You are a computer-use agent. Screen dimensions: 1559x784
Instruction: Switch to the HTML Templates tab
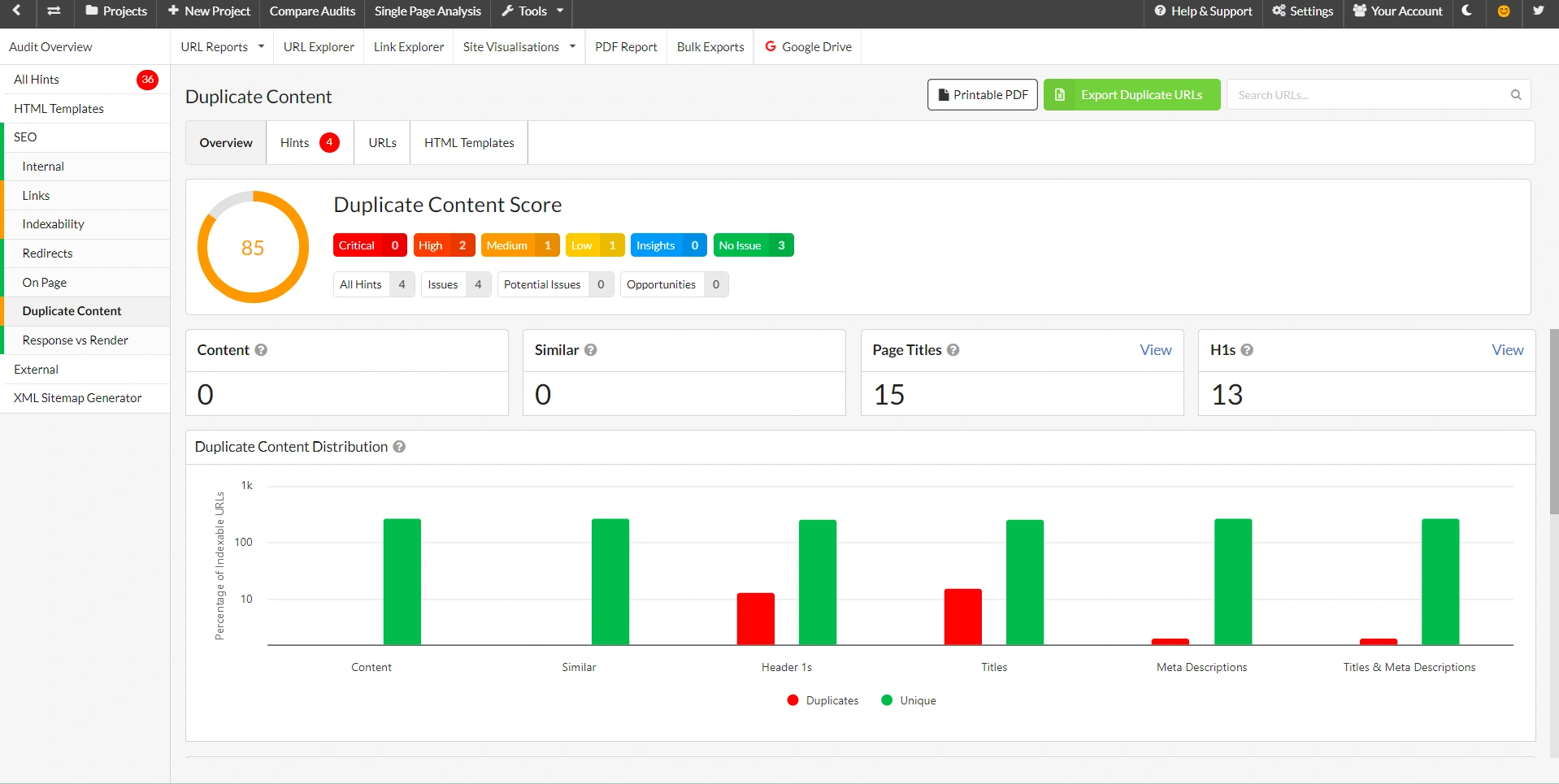point(468,142)
